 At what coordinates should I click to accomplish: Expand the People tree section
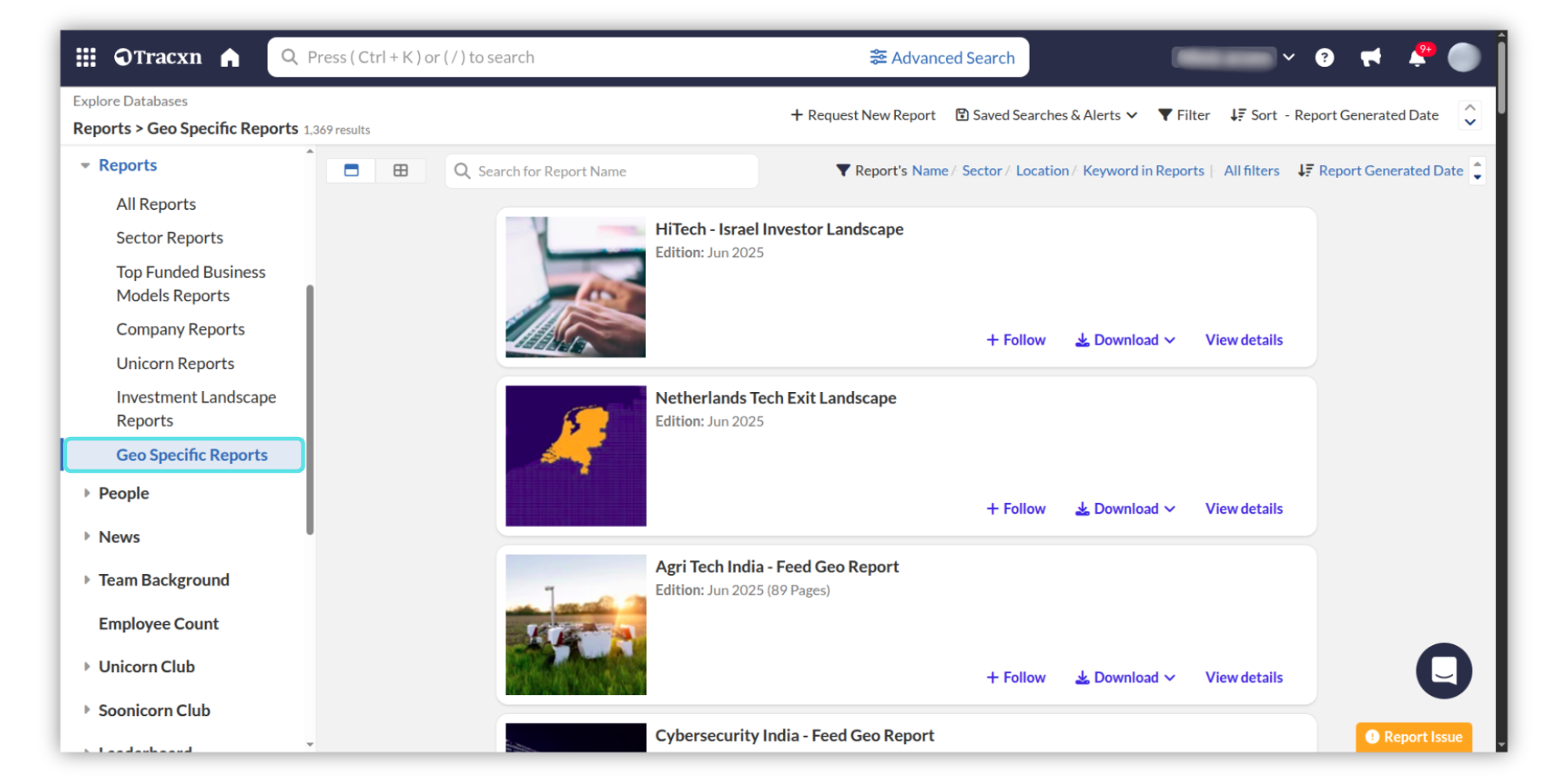pyautogui.click(x=87, y=493)
